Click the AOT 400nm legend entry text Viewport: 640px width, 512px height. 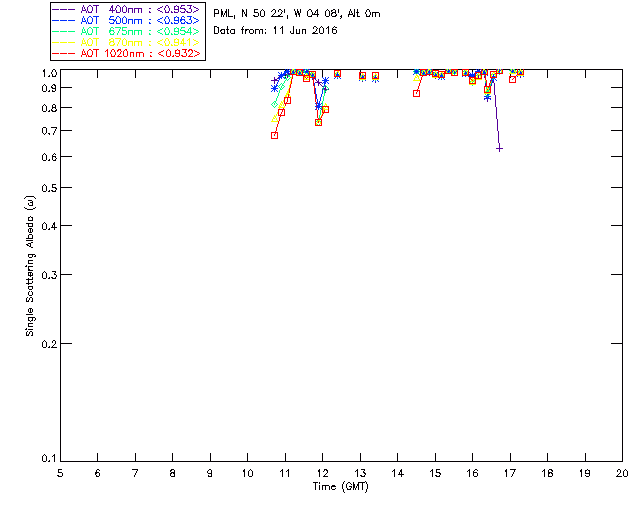140,9
